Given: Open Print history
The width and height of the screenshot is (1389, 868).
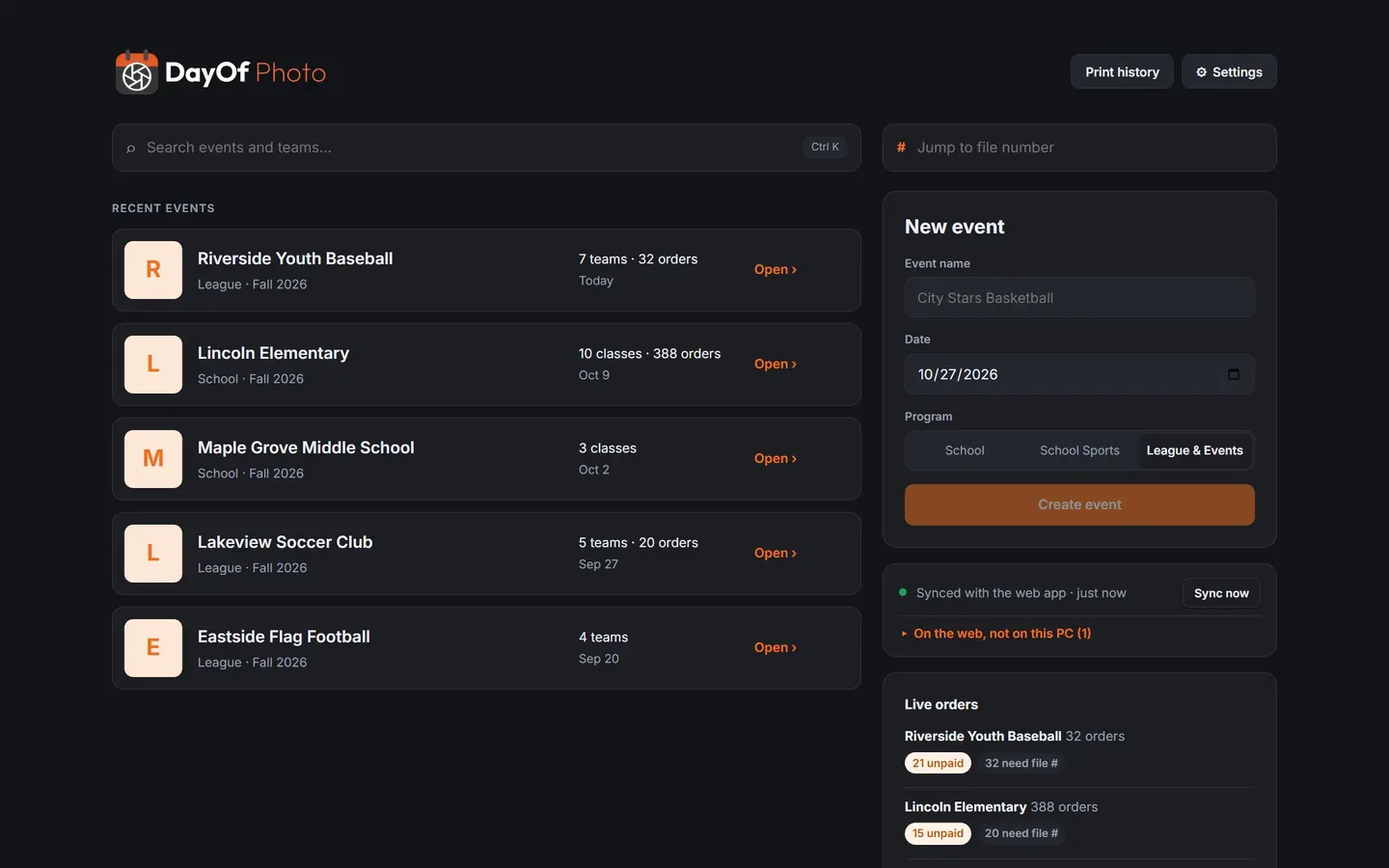Looking at the screenshot, I should coord(1122,71).
